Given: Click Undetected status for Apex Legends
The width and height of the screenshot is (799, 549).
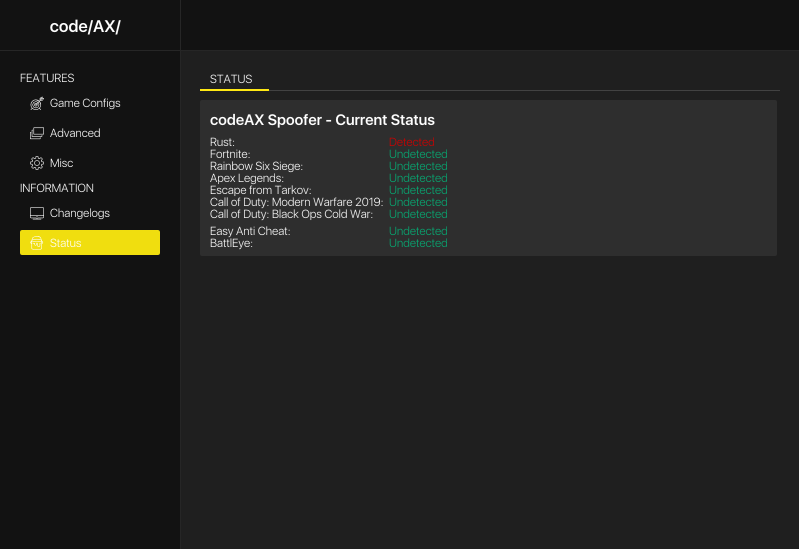Looking at the screenshot, I should tap(418, 178).
